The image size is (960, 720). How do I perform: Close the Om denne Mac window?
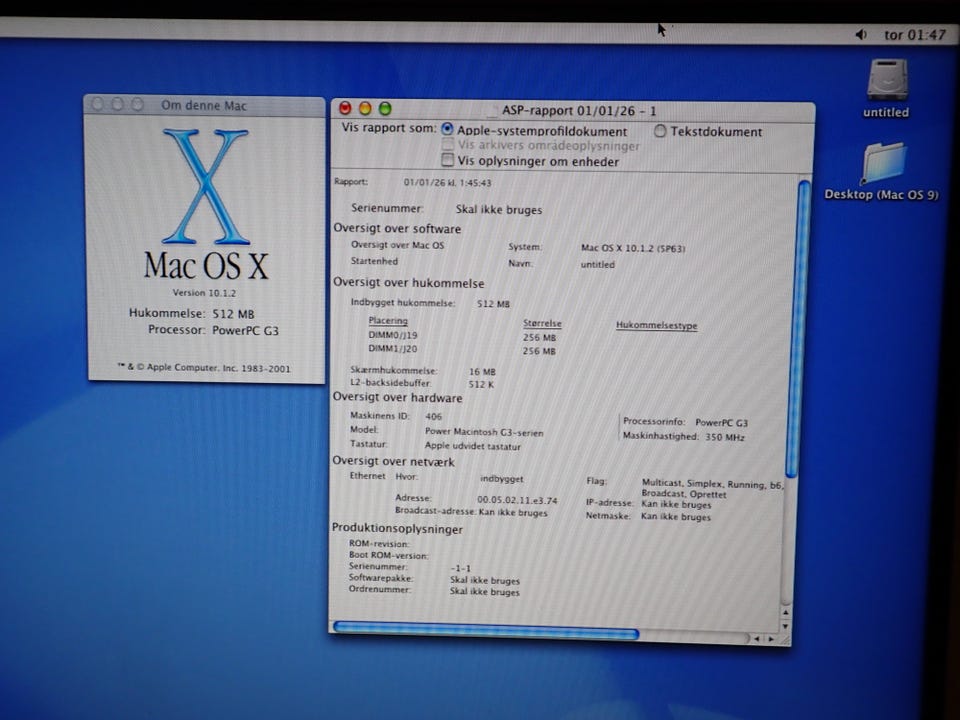97,104
